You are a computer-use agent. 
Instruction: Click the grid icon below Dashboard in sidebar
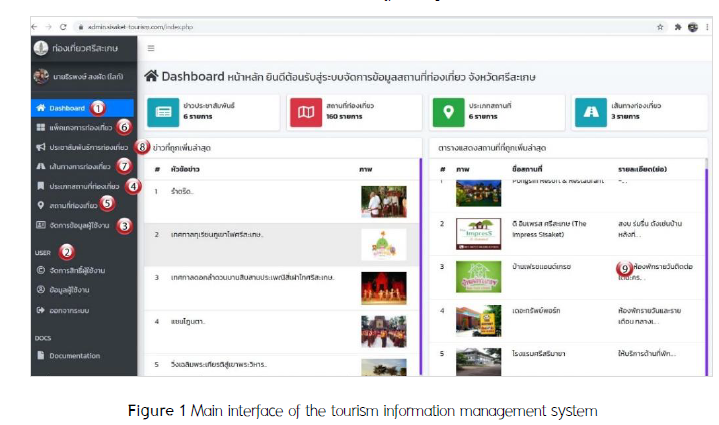40,127
